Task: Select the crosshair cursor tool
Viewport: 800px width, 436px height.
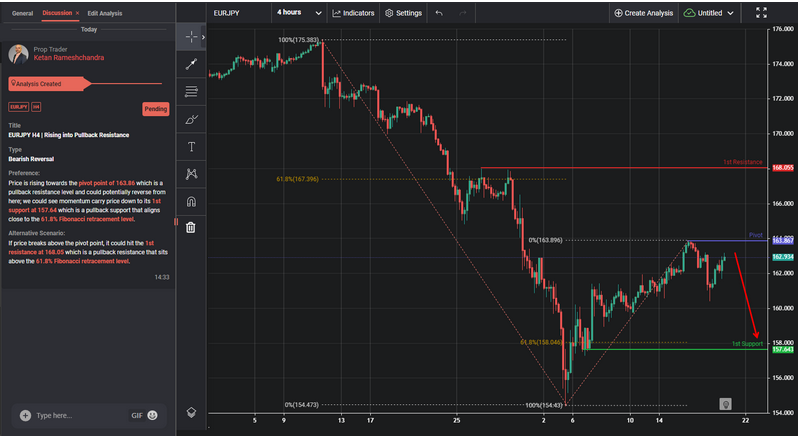Action: [x=191, y=37]
